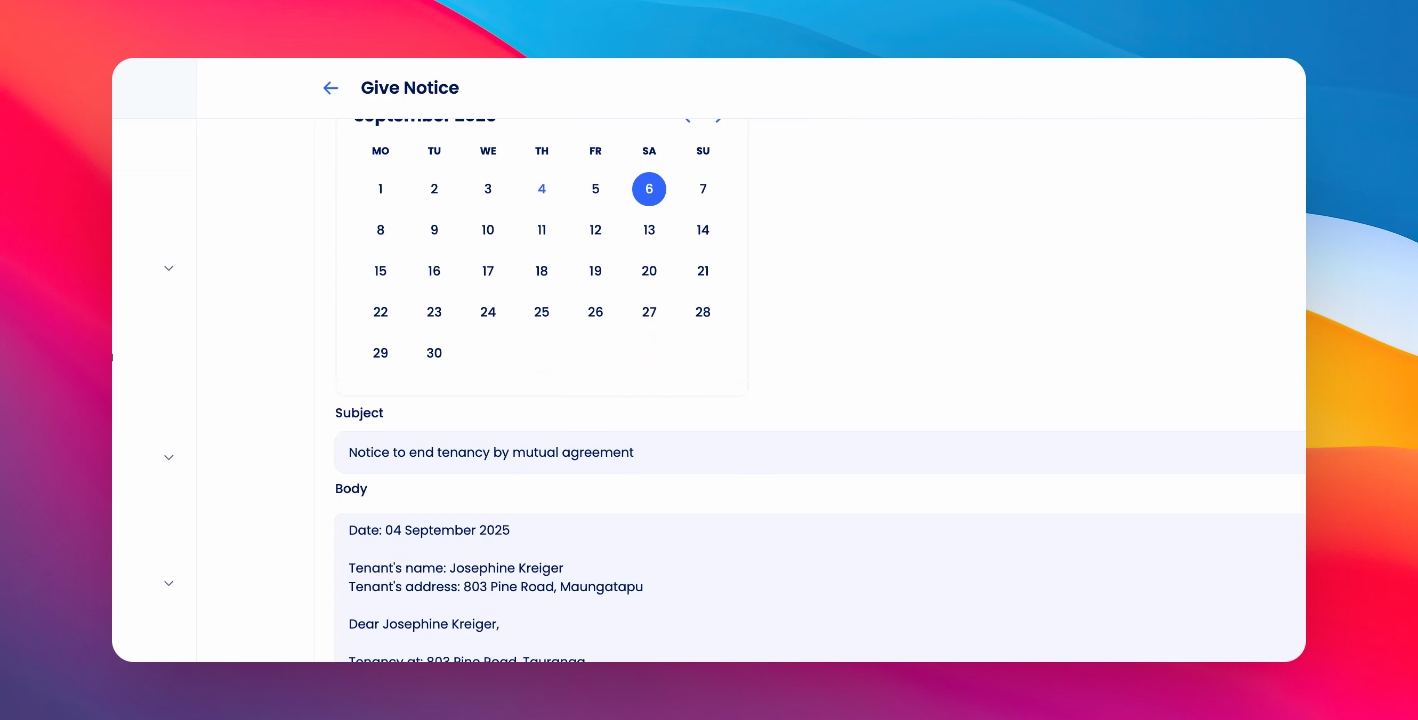Choose calendar day 17
This screenshot has height=720, width=1418.
[488, 271]
